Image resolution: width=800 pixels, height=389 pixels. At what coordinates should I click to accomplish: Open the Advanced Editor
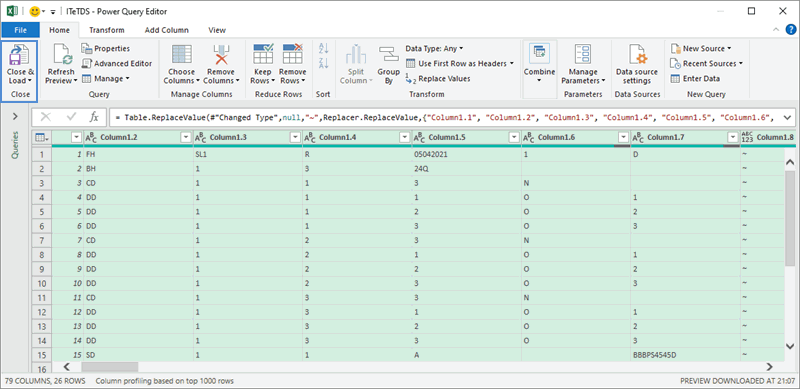117,63
